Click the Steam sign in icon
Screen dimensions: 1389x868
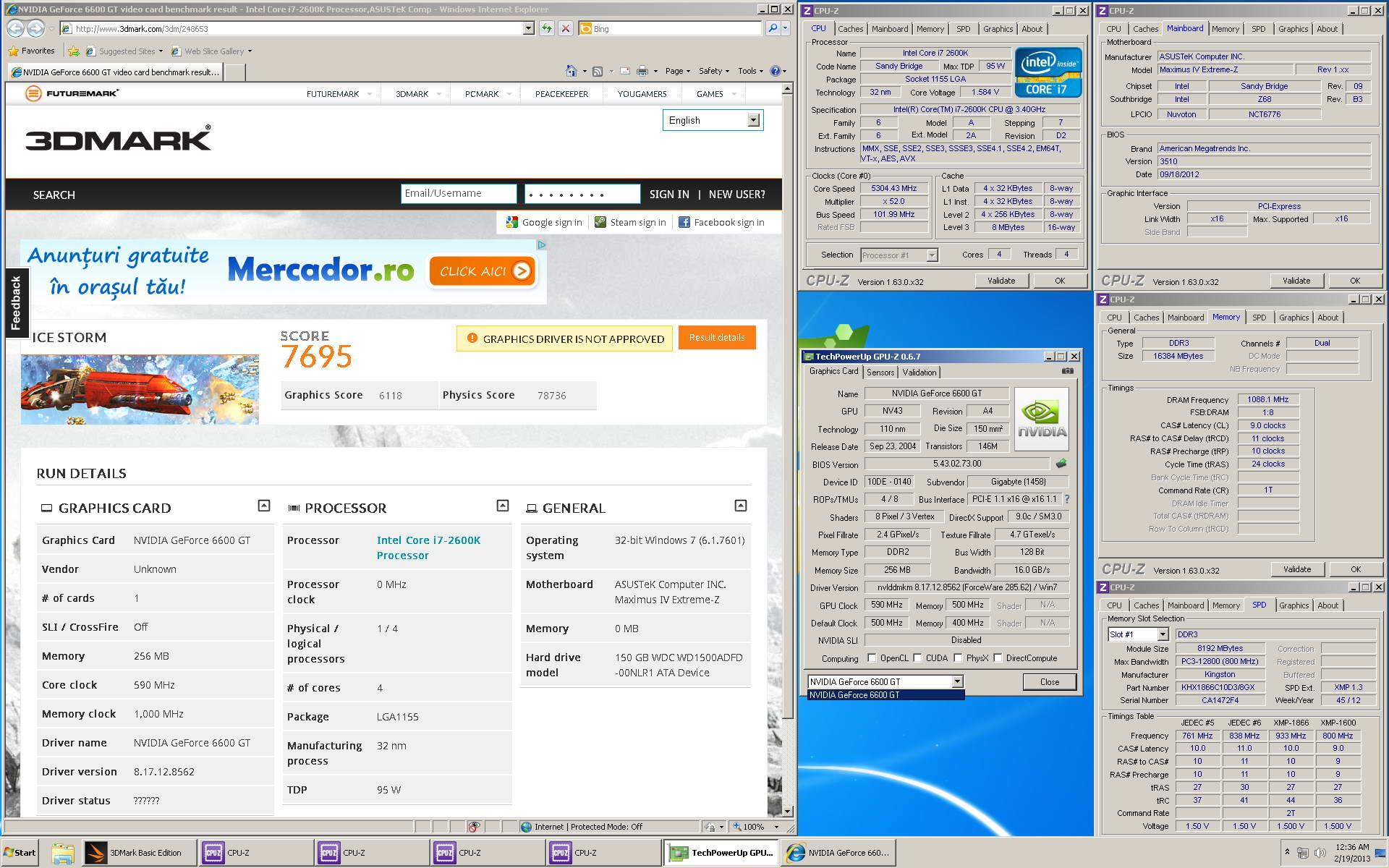click(600, 222)
